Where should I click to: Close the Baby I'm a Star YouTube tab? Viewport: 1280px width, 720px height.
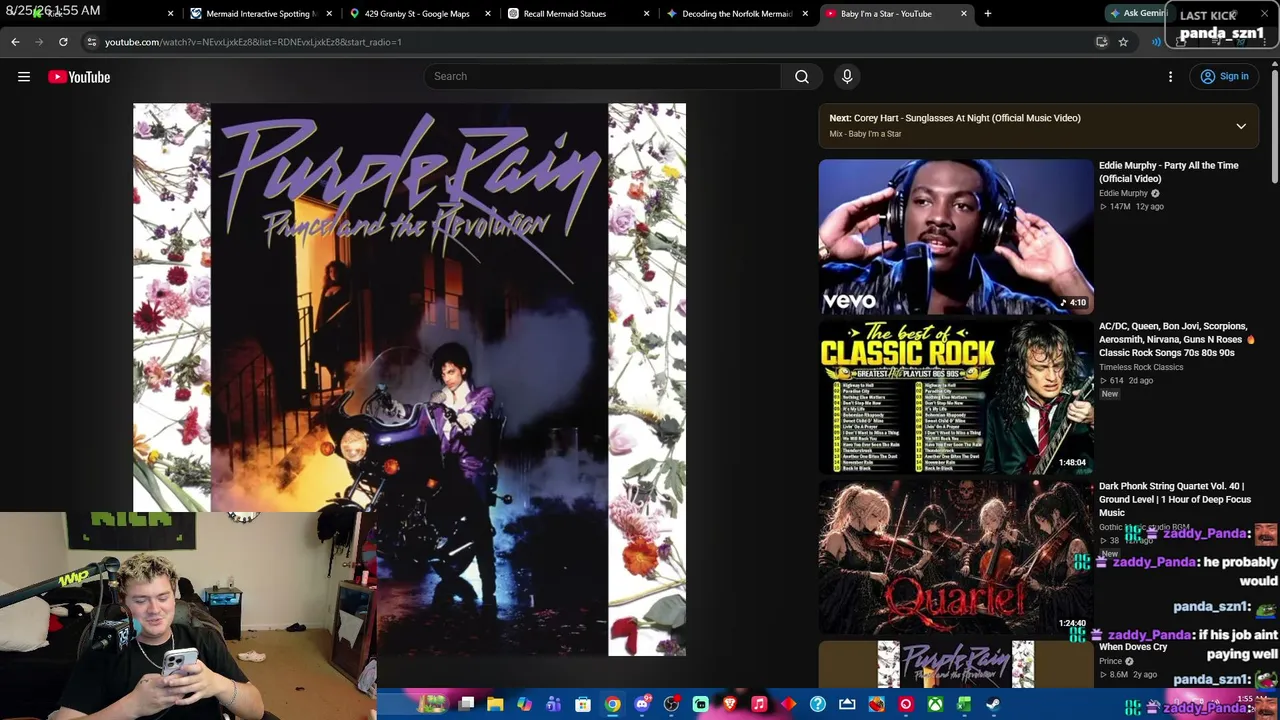point(964,14)
